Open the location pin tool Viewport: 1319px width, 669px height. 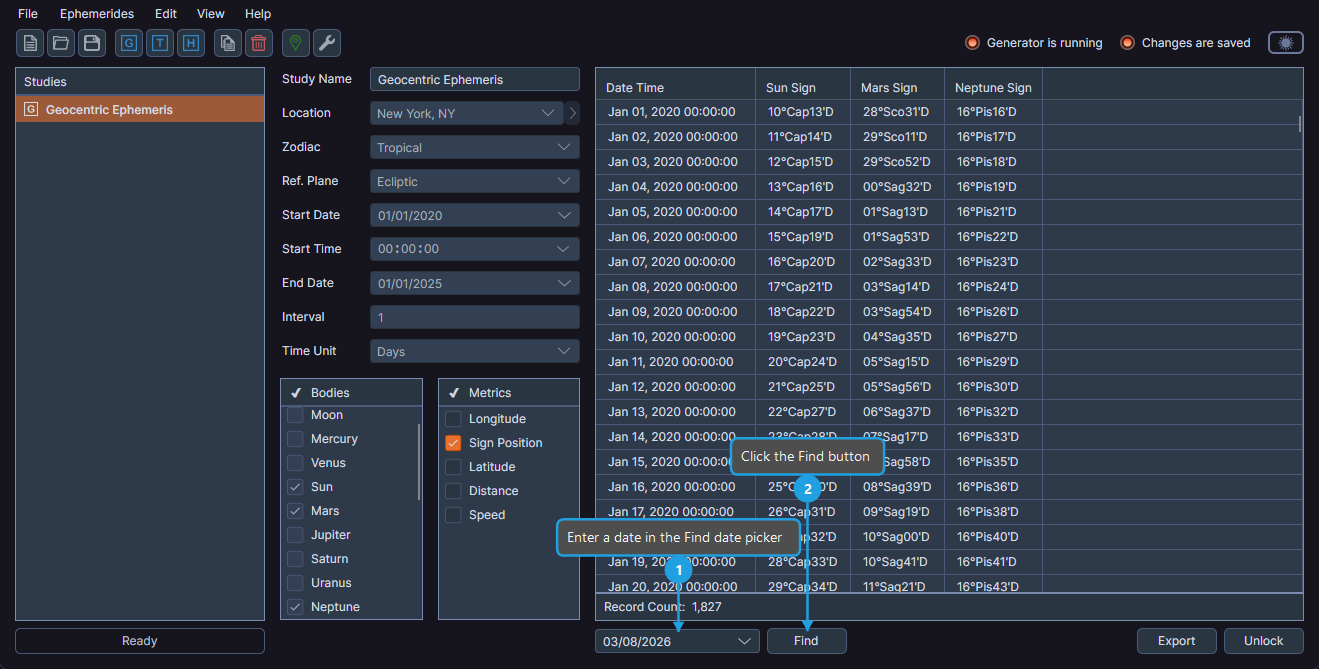coord(295,43)
